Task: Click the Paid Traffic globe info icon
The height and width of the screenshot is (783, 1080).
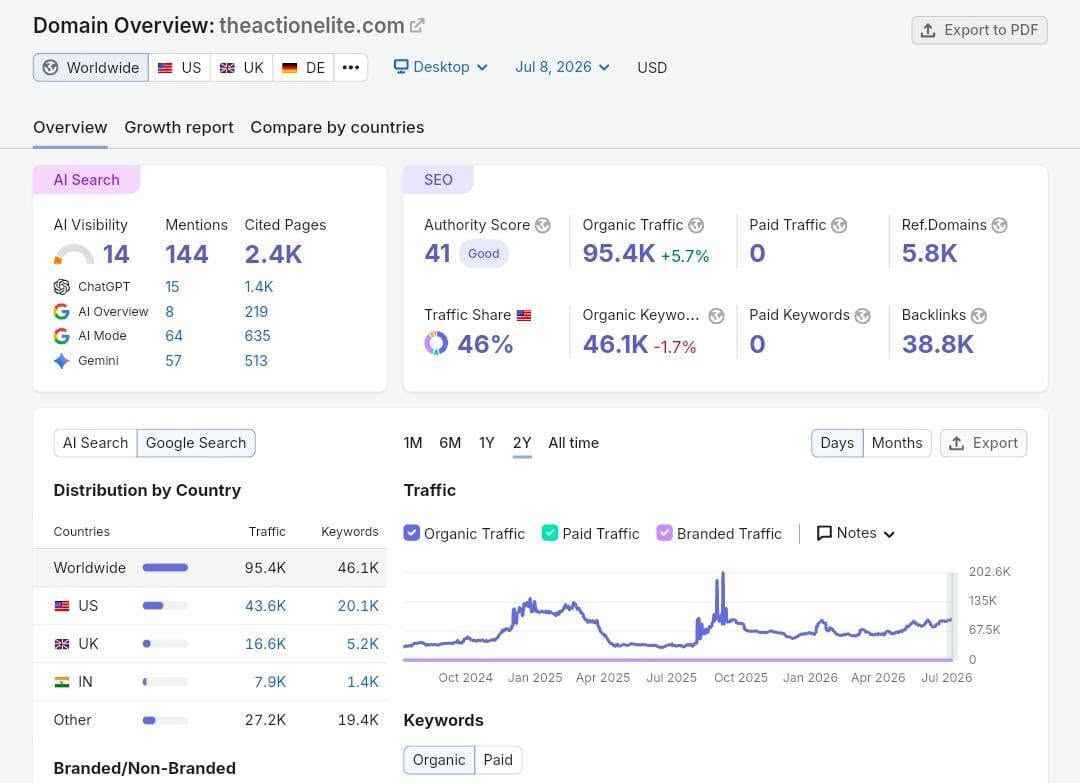Action: point(839,225)
